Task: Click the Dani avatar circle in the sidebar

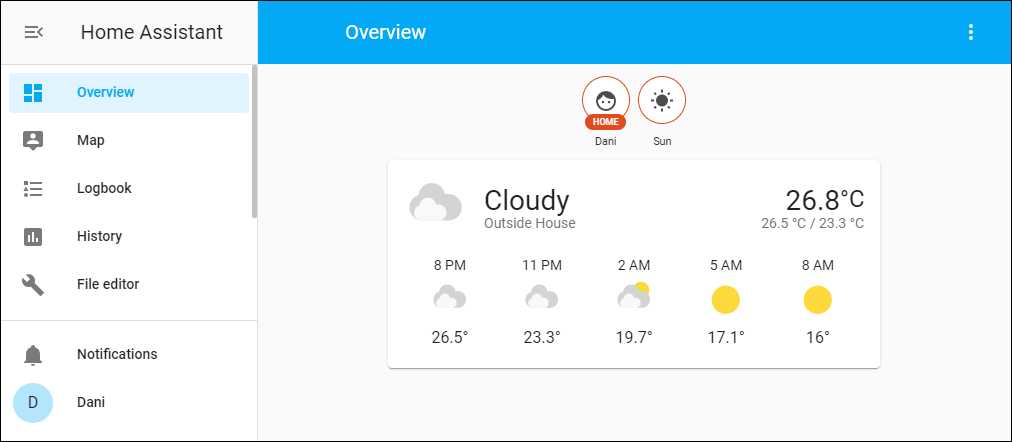Action: (33, 403)
